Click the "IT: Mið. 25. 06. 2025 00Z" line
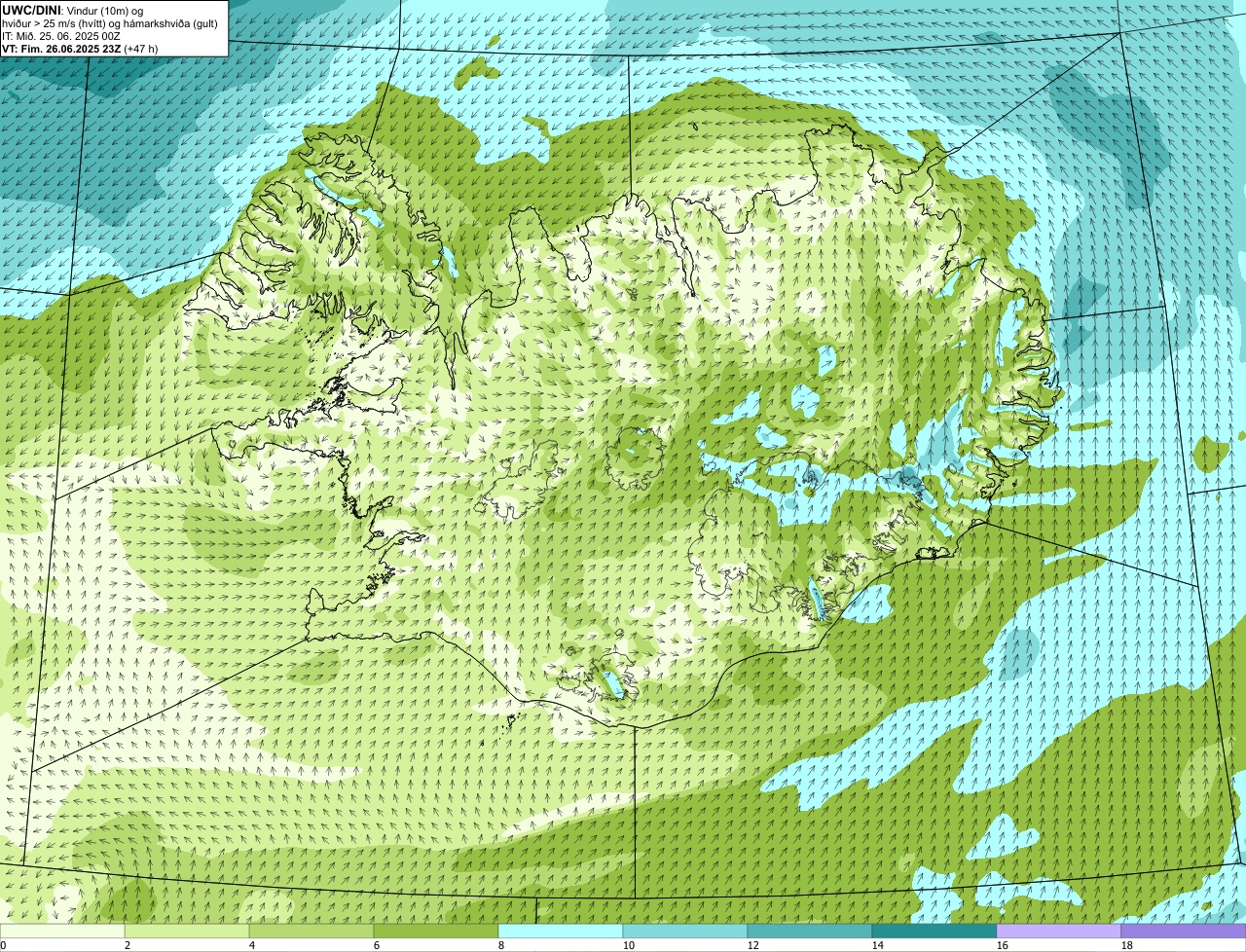This screenshot has height=952, width=1246. tap(61, 35)
